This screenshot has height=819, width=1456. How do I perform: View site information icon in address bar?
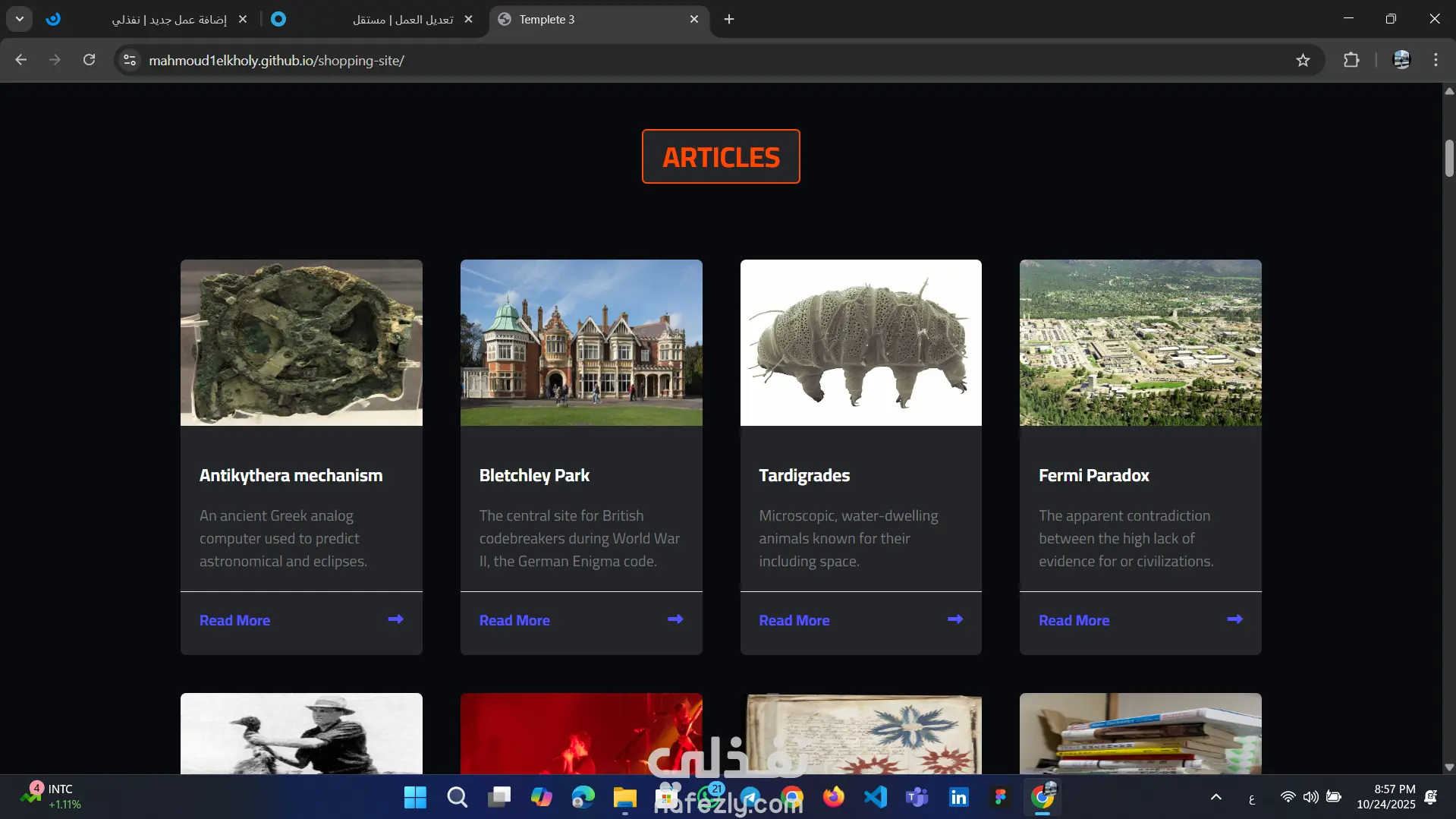(130, 60)
